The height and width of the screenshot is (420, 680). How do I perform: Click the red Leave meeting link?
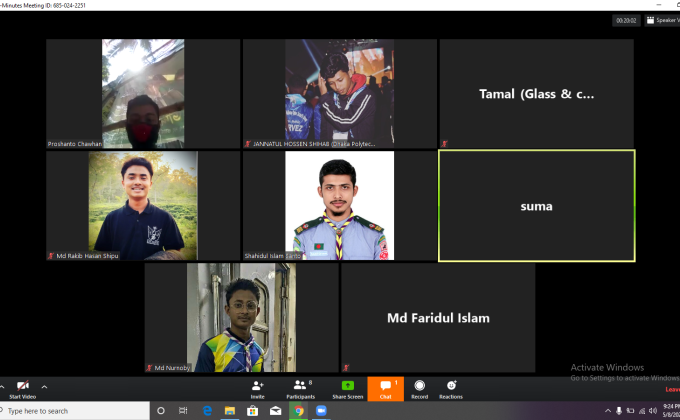pyautogui.click(x=673, y=389)
